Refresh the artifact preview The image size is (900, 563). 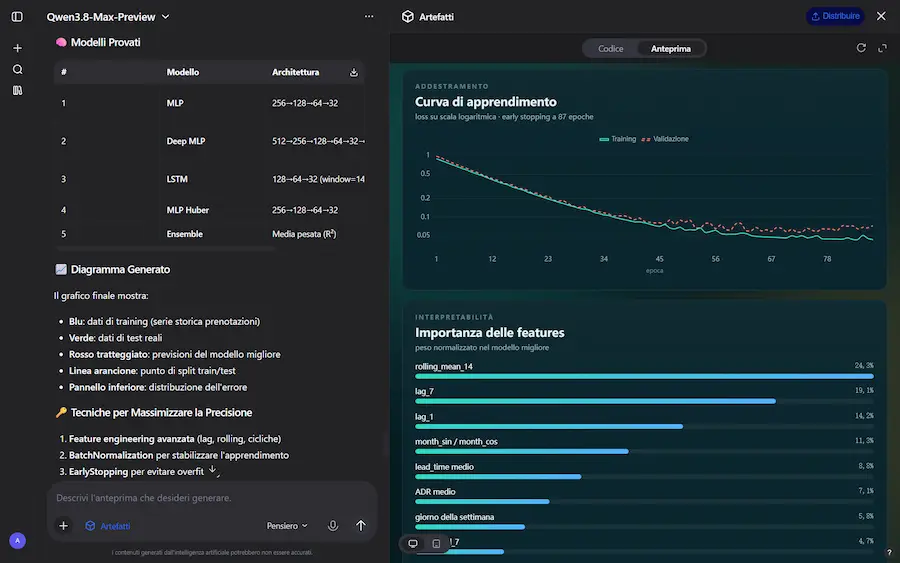click(x=861, y=48)
